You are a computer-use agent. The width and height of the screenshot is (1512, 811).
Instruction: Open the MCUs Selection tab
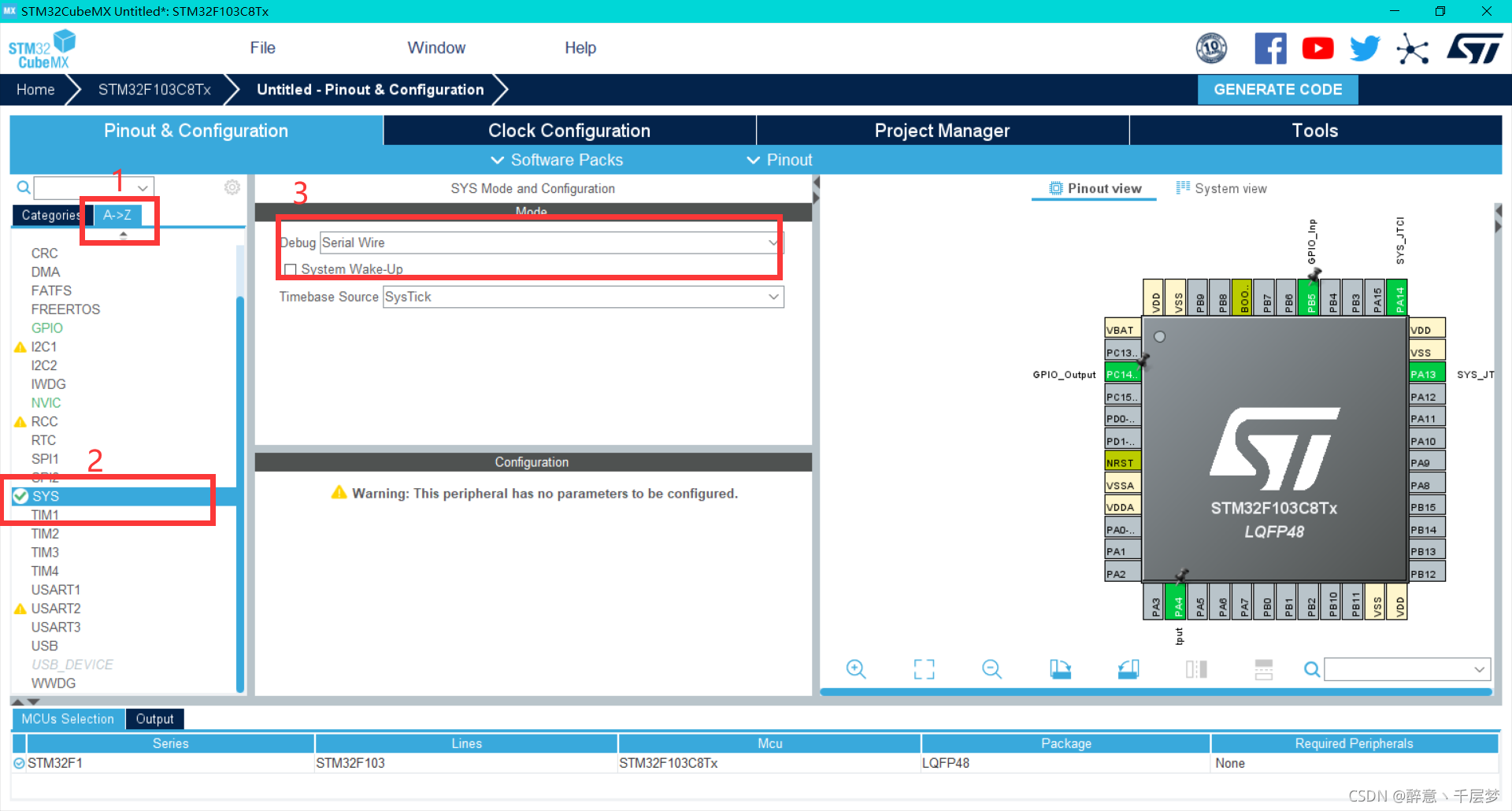coord(68,719)
